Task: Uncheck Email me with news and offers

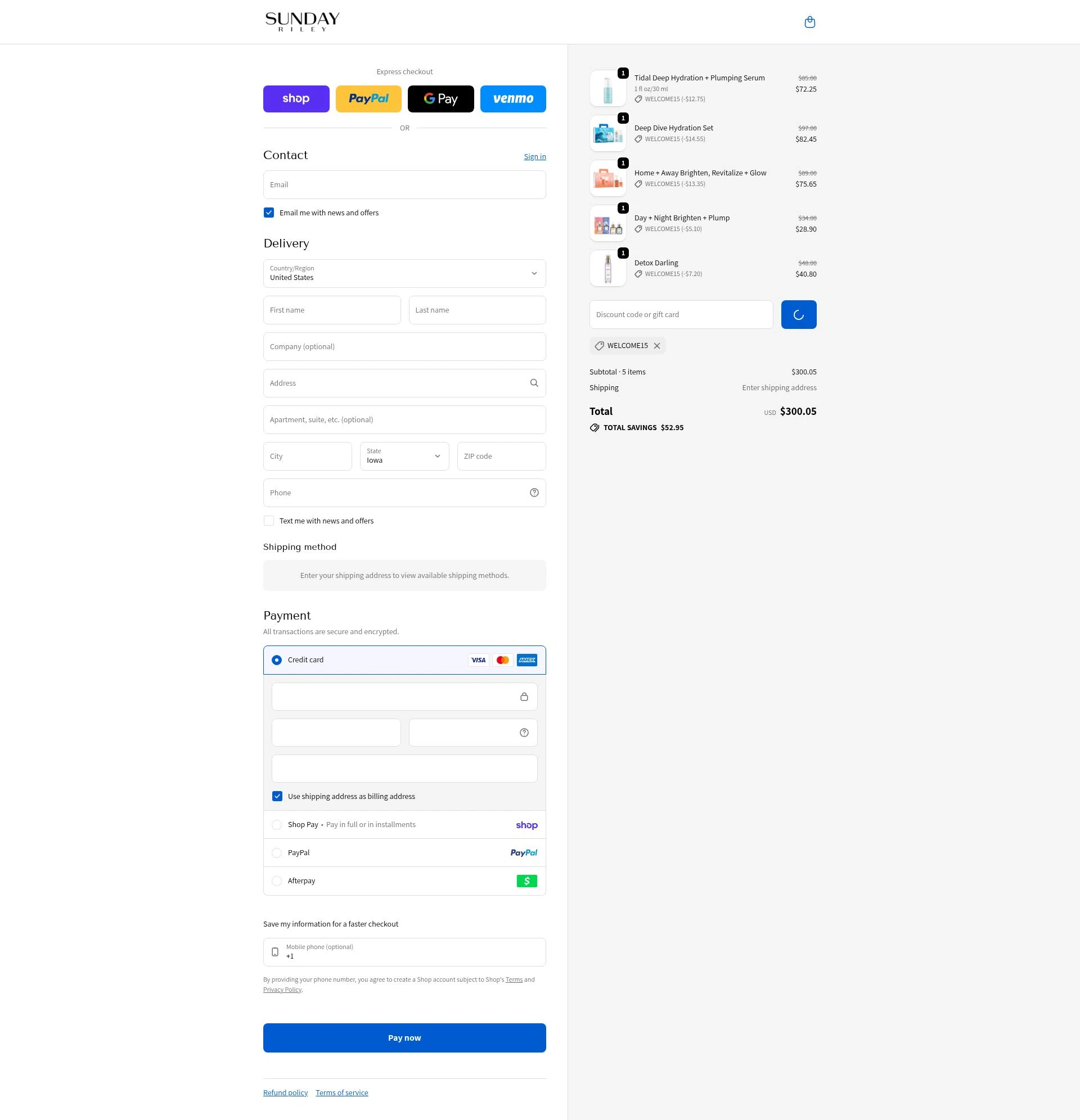Action: click(269, 213)
